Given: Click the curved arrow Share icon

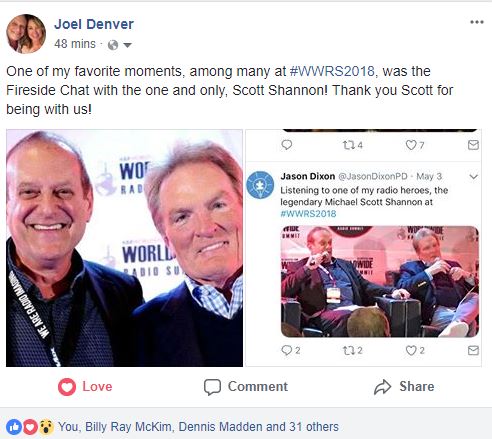Looking at the screenshot, I should 382,387.
